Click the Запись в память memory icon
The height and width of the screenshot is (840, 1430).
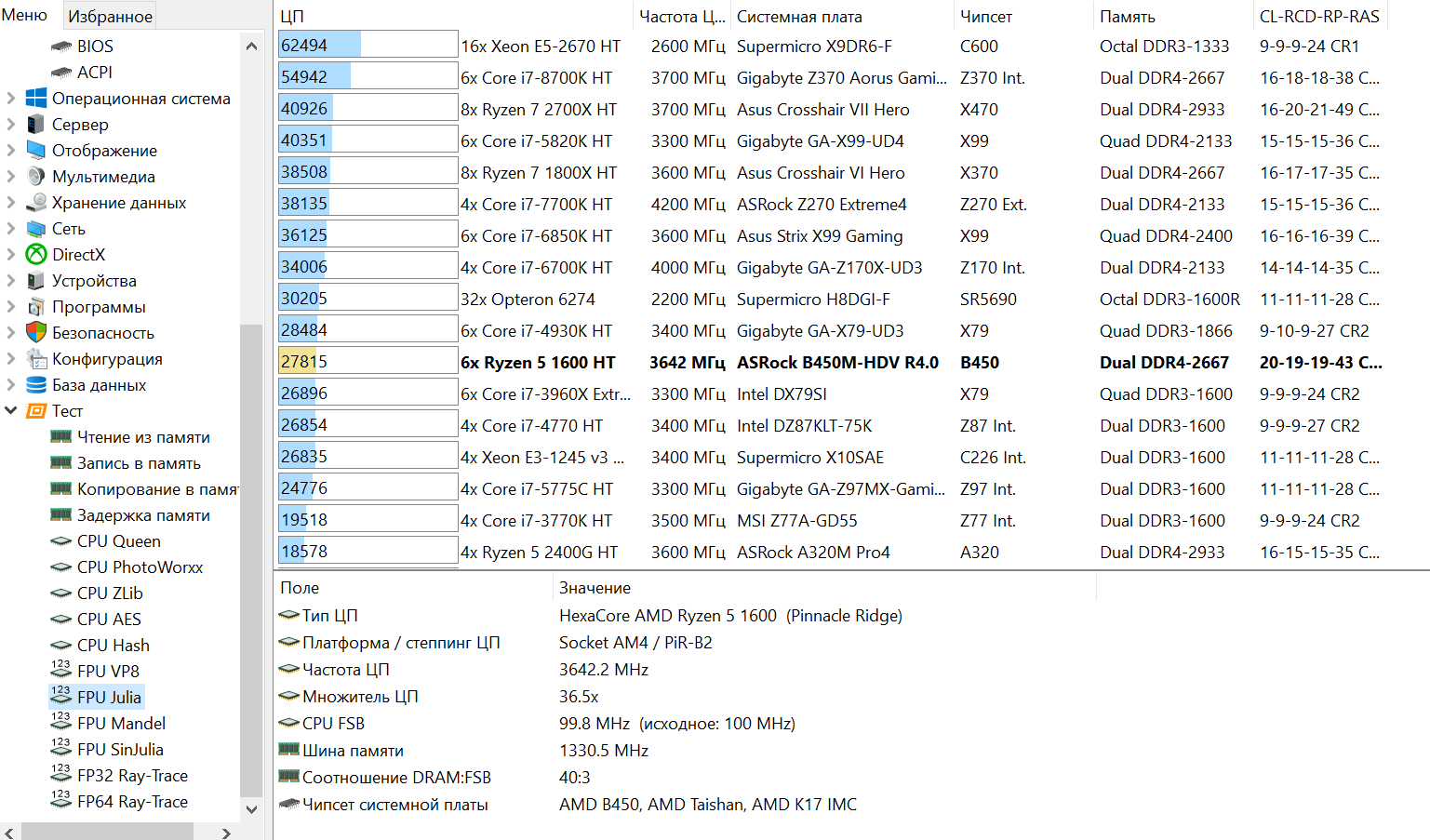coord(61,463)
